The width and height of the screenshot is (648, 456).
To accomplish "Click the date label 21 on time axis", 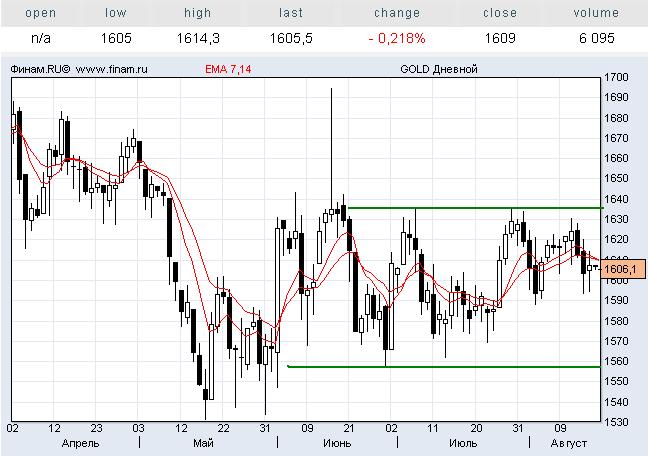I will pyautogui.click(x=349, y=428).
